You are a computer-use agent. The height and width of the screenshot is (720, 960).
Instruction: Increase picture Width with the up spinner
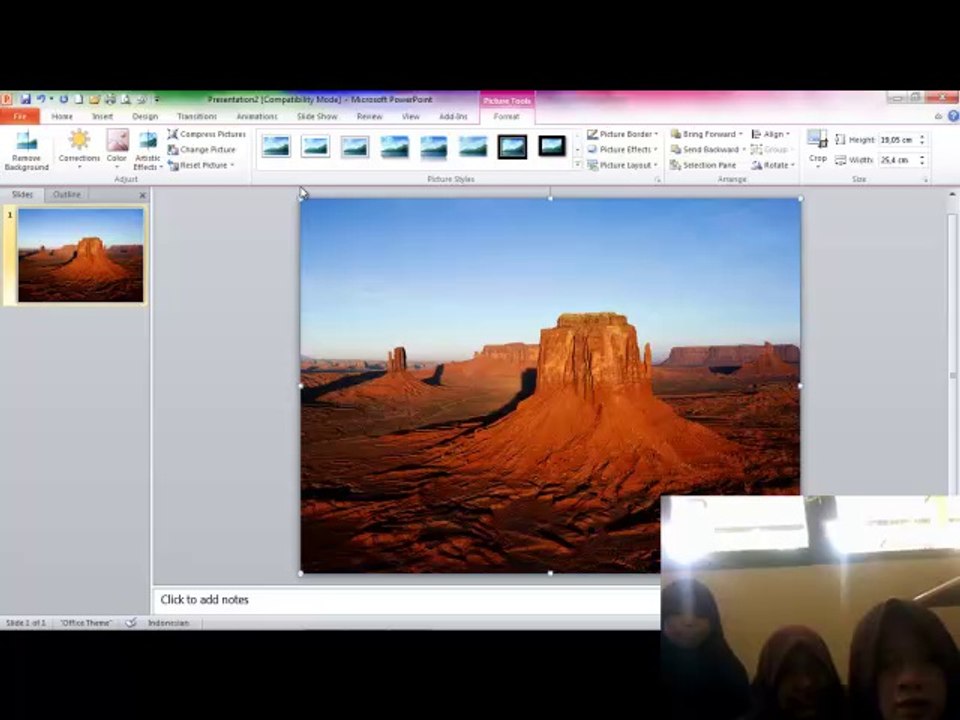(922, 157)
